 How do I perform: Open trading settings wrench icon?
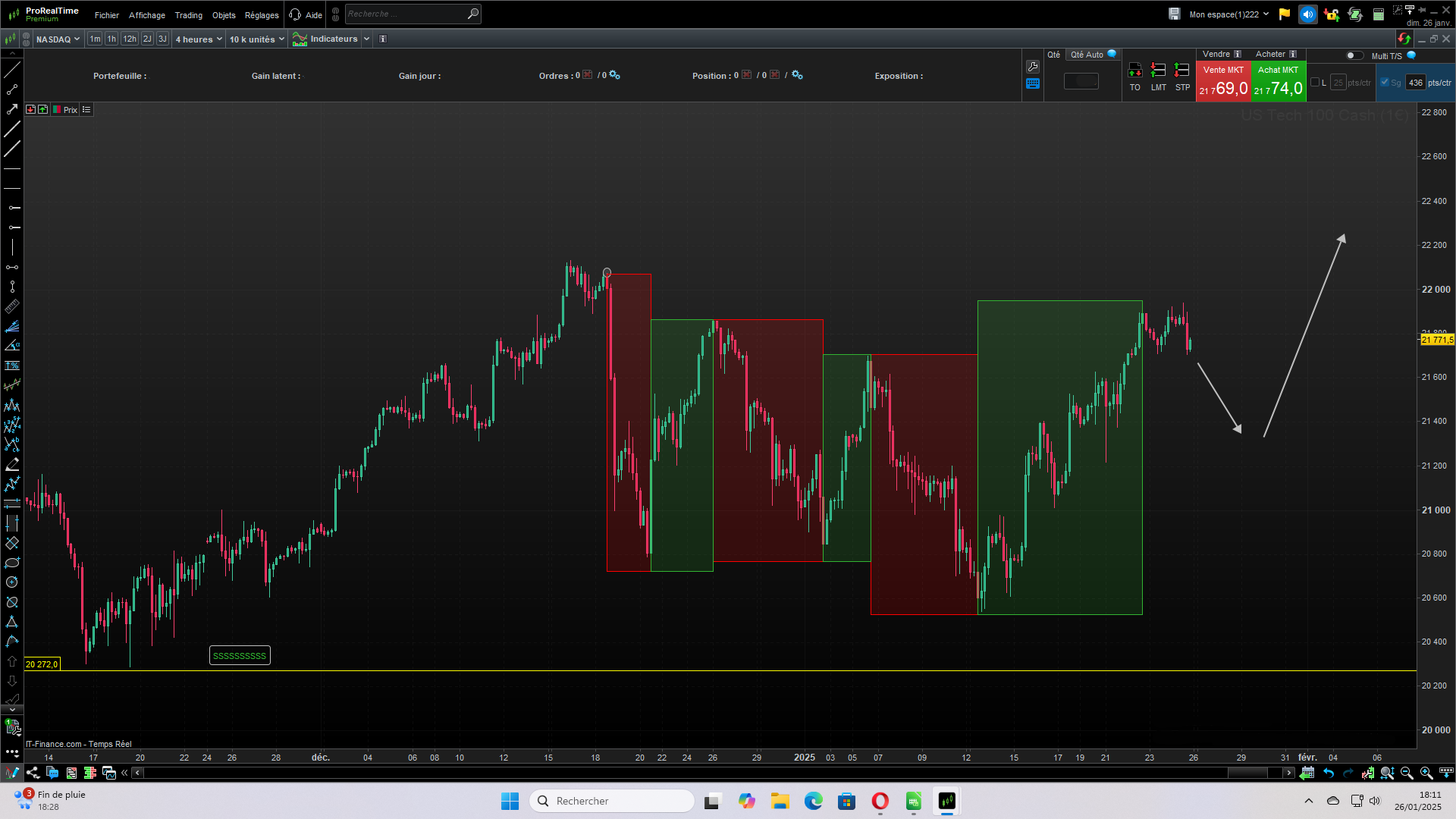[1032, 67]
